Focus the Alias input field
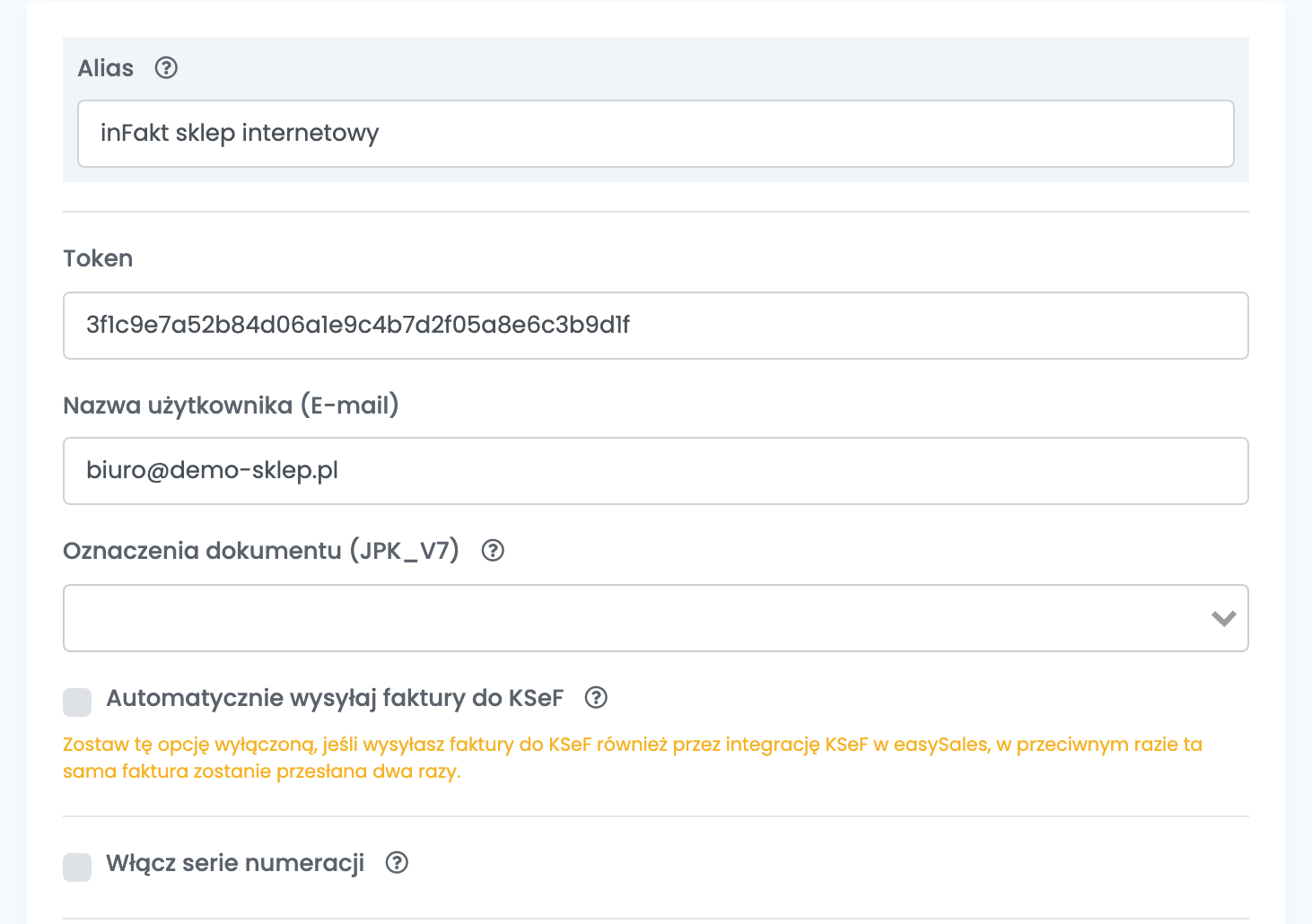Screen dimensions: 1312x924 (x=656, y=134)
